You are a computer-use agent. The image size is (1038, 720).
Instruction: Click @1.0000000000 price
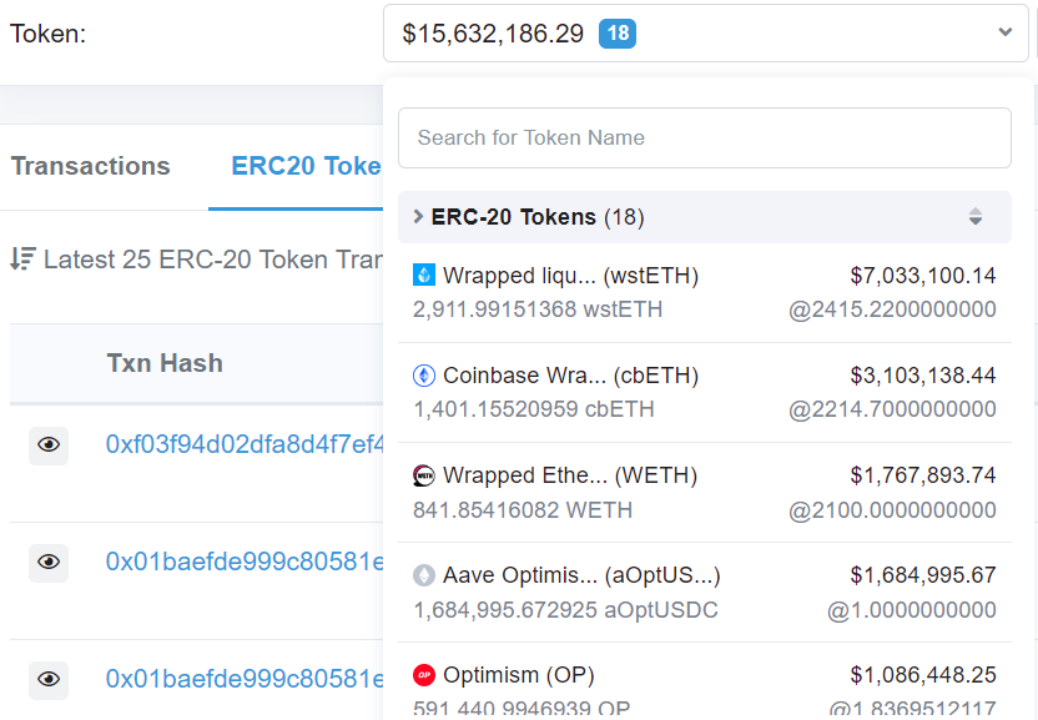pyautogui.click(x=912, y=610)
